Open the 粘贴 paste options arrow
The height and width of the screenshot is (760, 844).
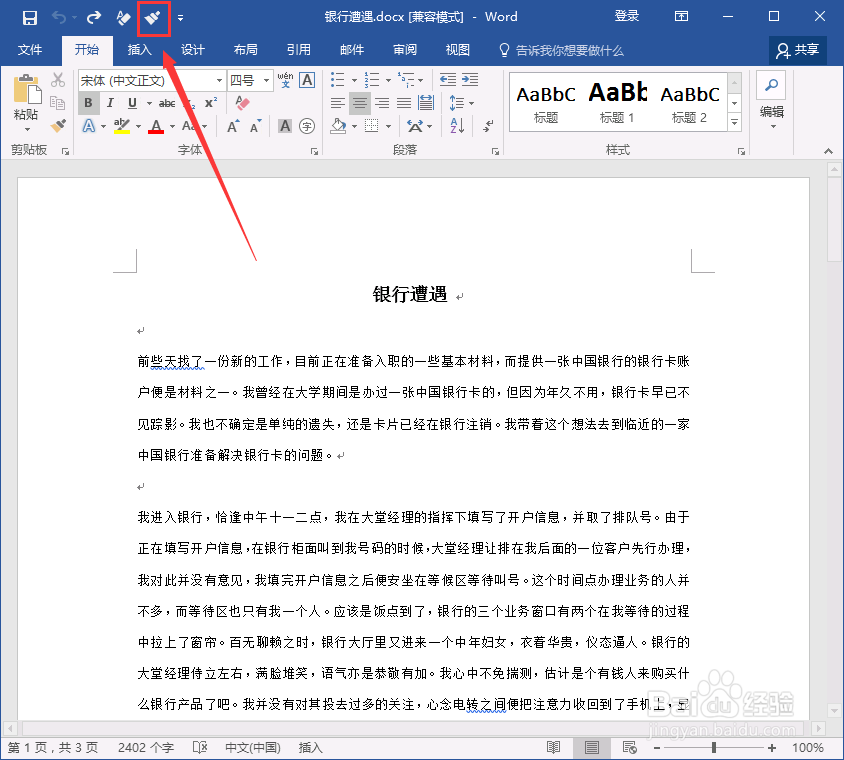pyautogui.click(x=26, y=129)
